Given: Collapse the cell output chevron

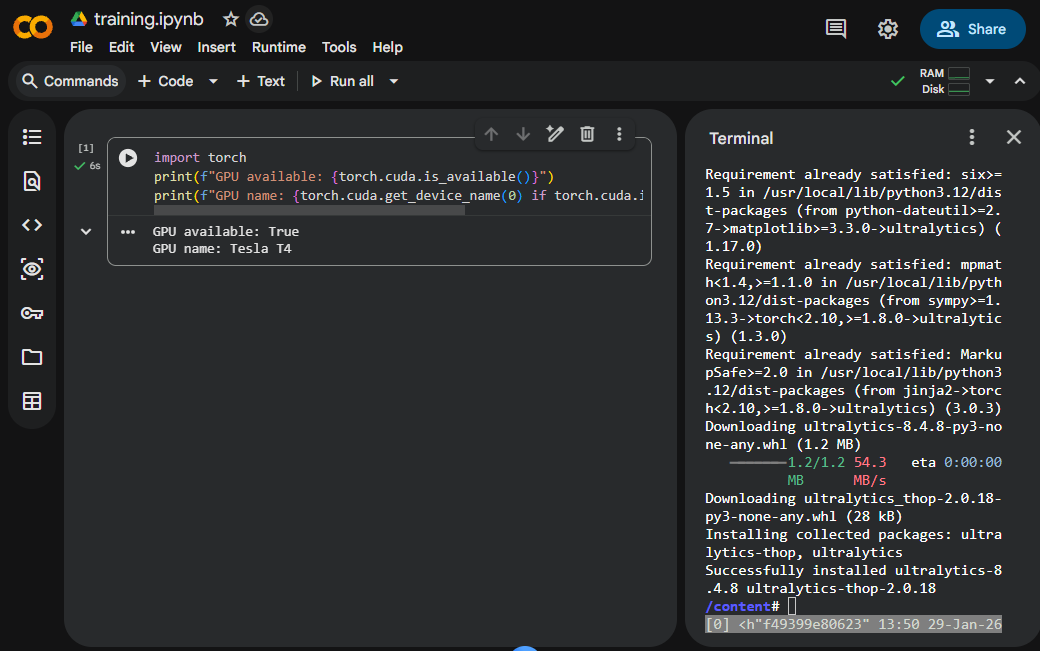Looking at the screenshot, I should [86, 231].
